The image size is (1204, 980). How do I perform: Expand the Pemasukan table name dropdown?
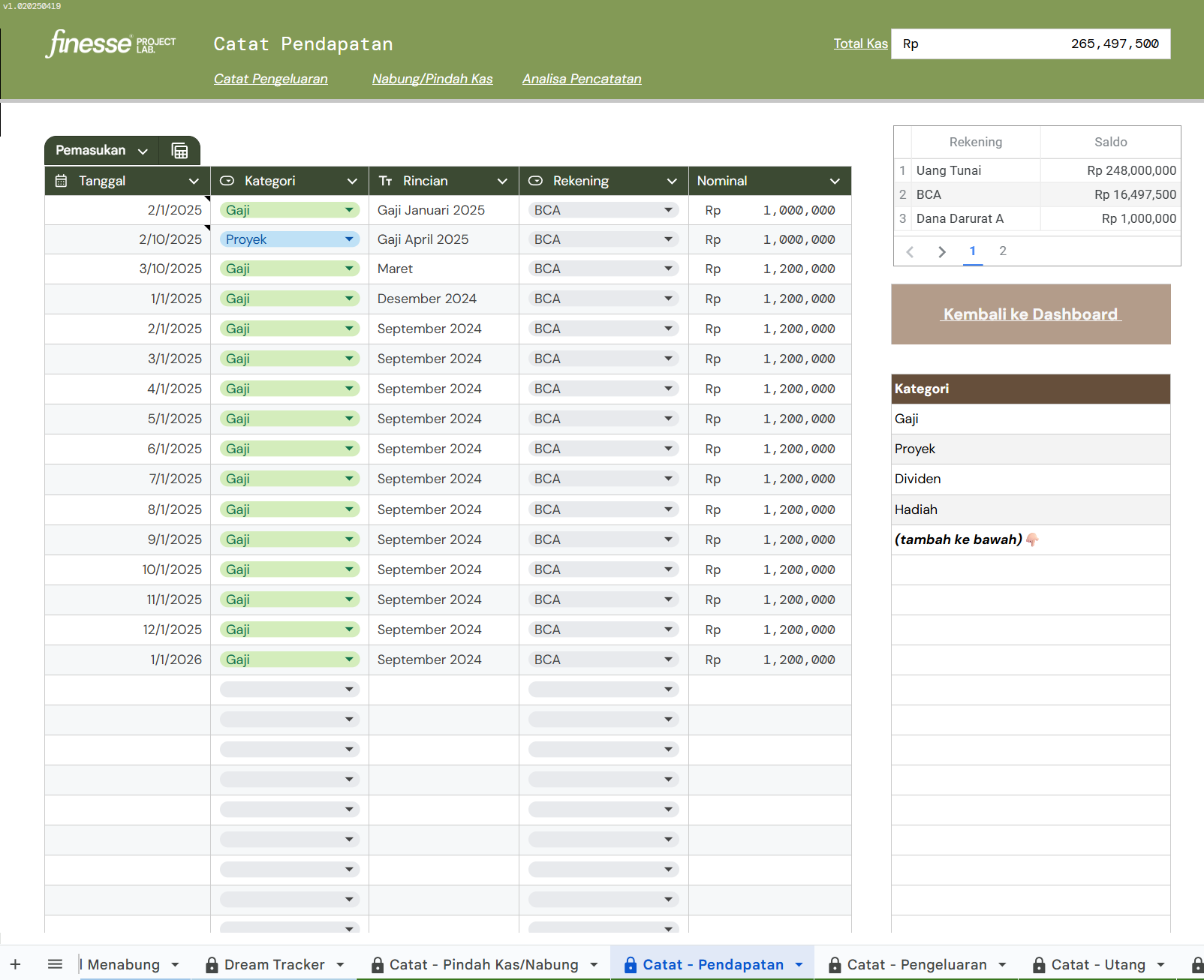pos(143,151)
